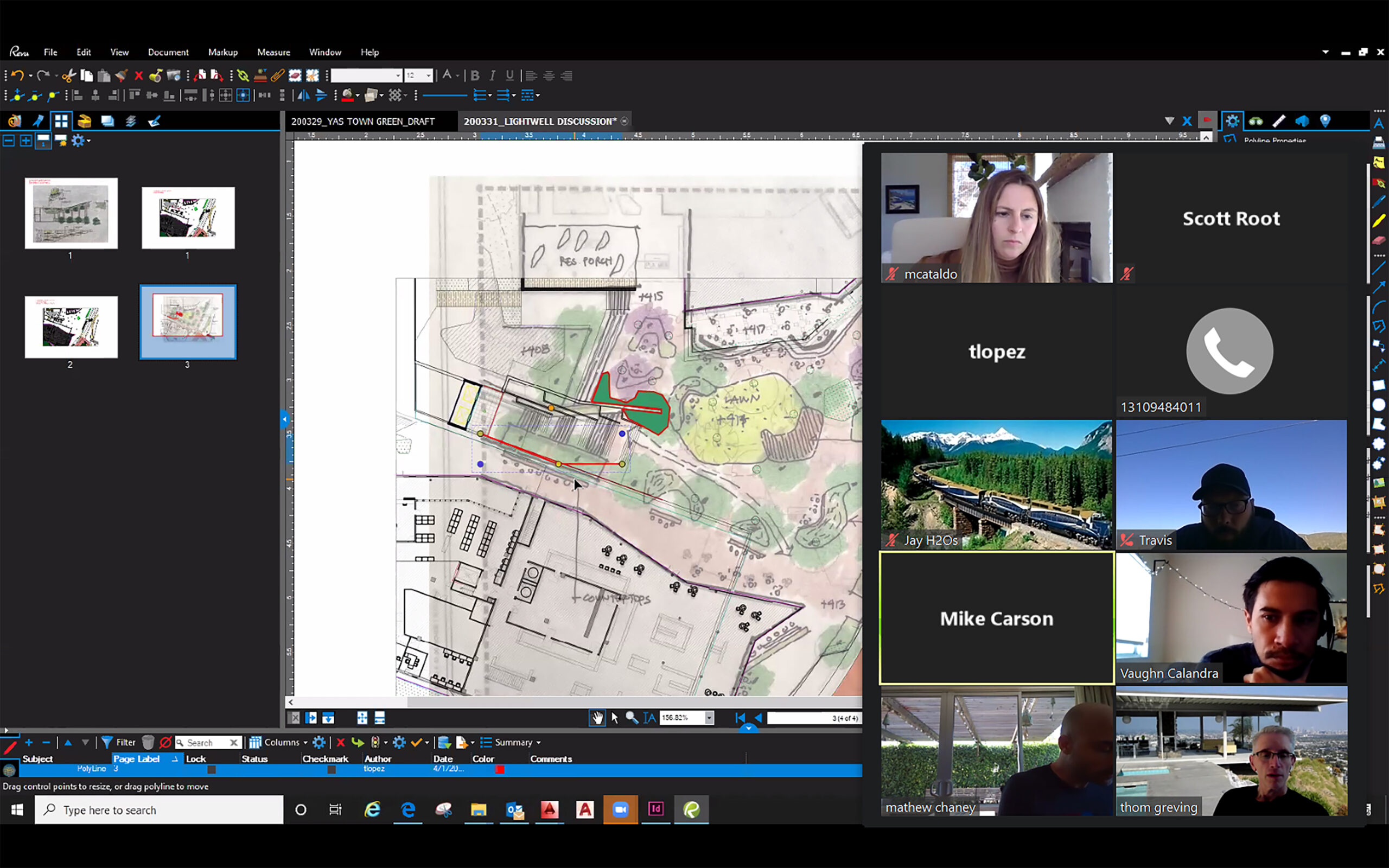Click the red Color swatch in markup row
This screenshot has width=1389, height=868.
coord(499,769)
